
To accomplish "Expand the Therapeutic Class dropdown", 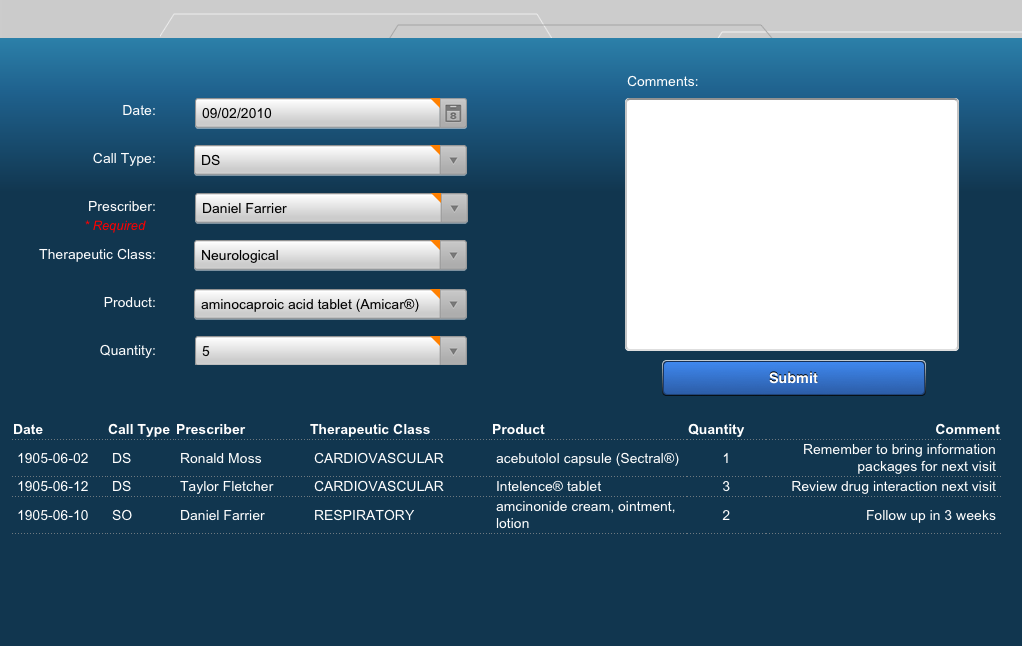I will point(453,256).
